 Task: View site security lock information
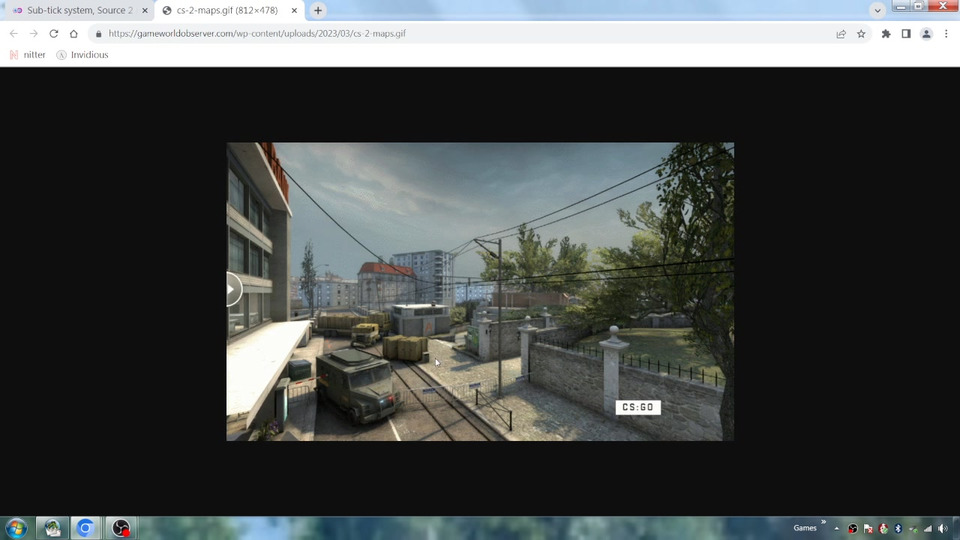tap(99, 34)
